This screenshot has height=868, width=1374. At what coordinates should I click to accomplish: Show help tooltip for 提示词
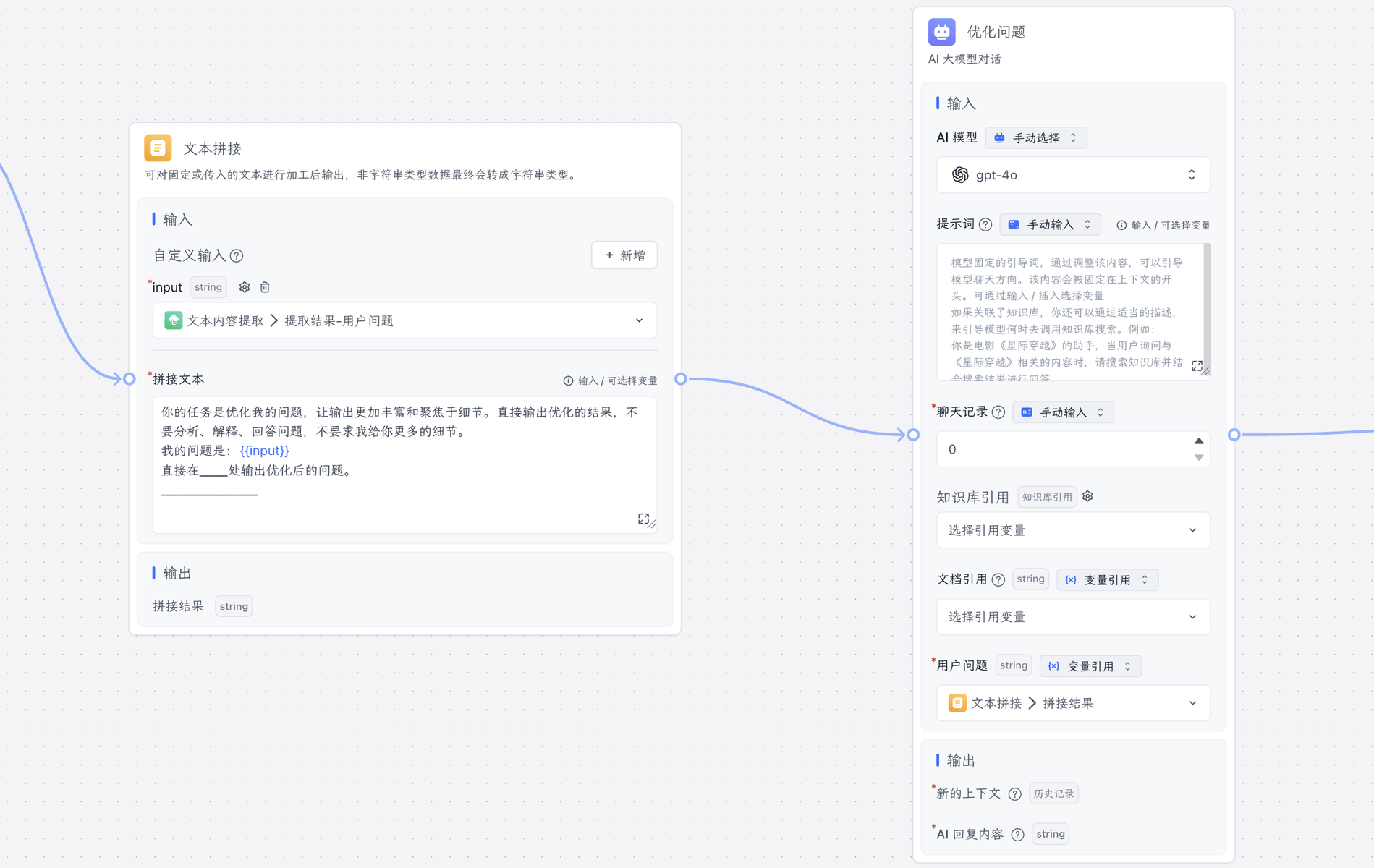pyautogui.click(x=985, y=225)
